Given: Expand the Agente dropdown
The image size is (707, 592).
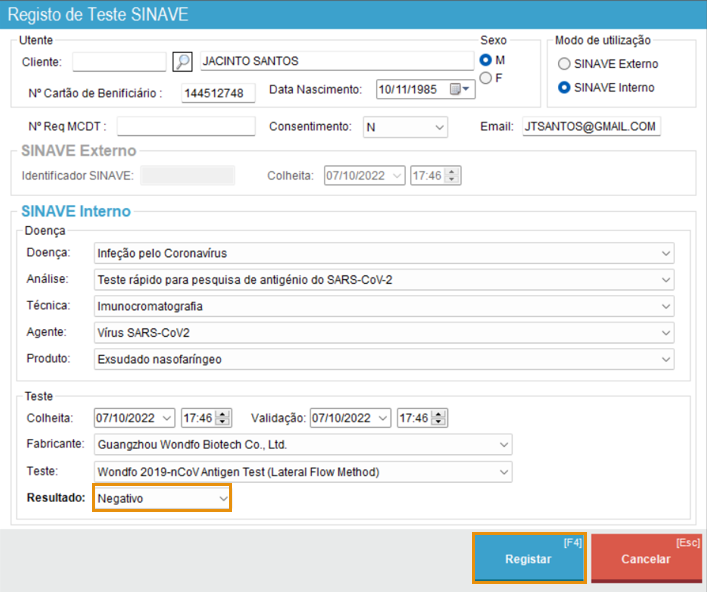Looking at the screenshot, I should coord(666,332).
